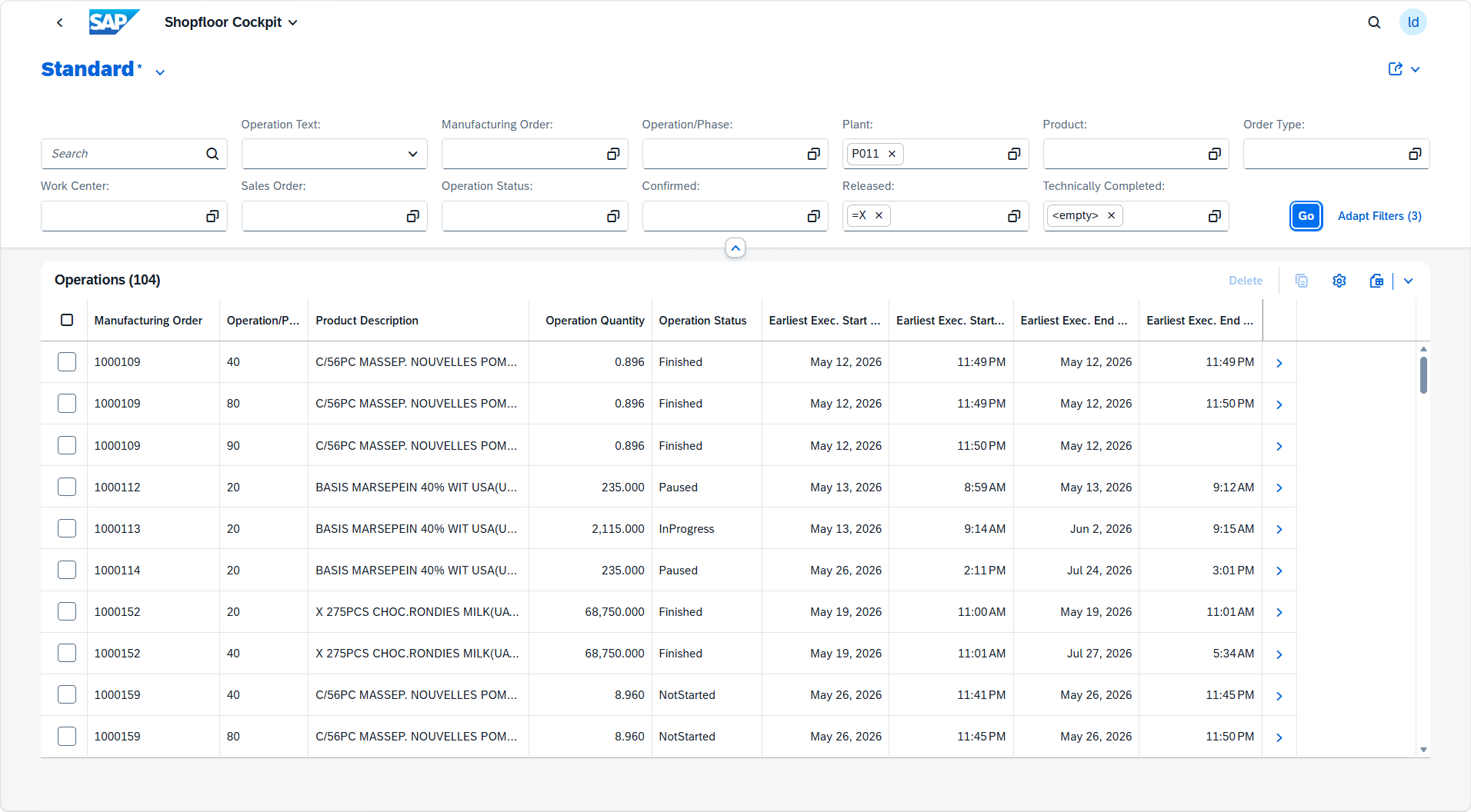Screen dimensions: 1471x812
Task: Select row 1000109 operation 80
Action: 67,404
